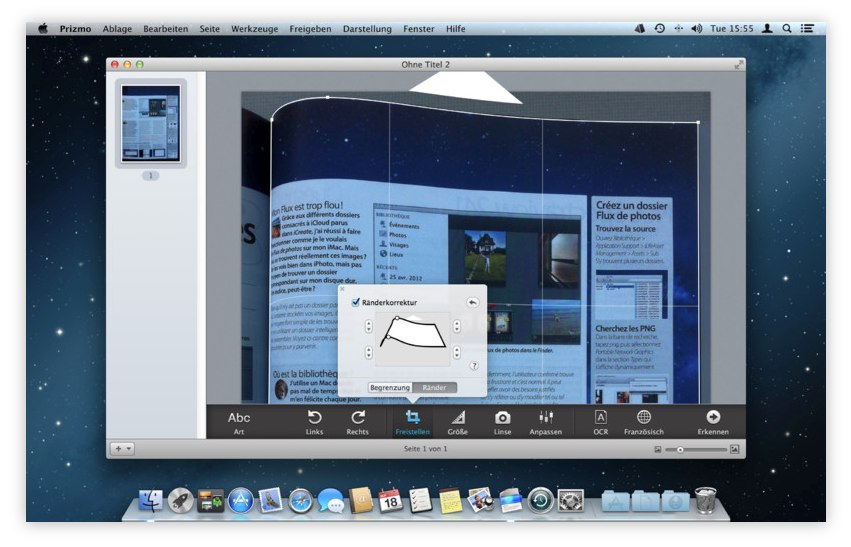Select the OCR mode icon
Screen dimensions: 851x547
600,420
